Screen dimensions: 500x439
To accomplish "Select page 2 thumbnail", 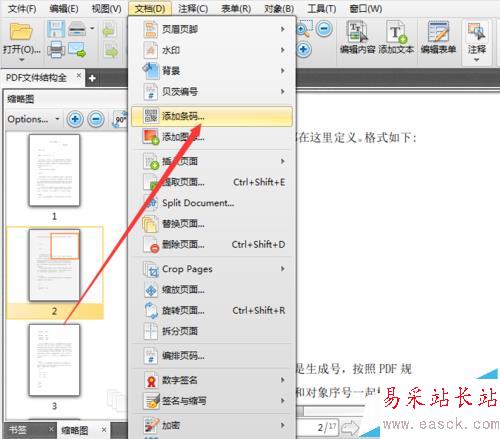I will (54, 265).
